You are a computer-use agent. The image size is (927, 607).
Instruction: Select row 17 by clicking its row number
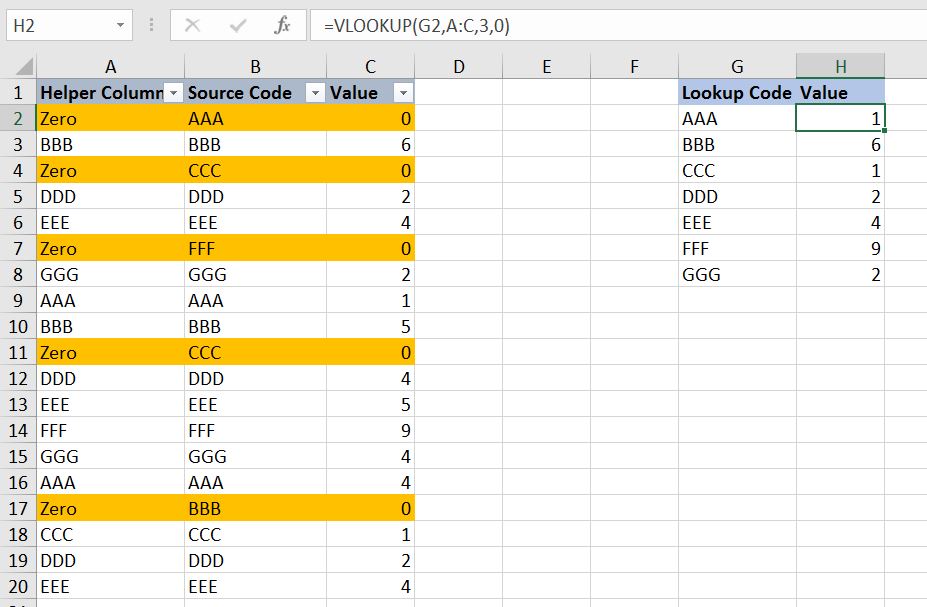(x=18, y=509)
